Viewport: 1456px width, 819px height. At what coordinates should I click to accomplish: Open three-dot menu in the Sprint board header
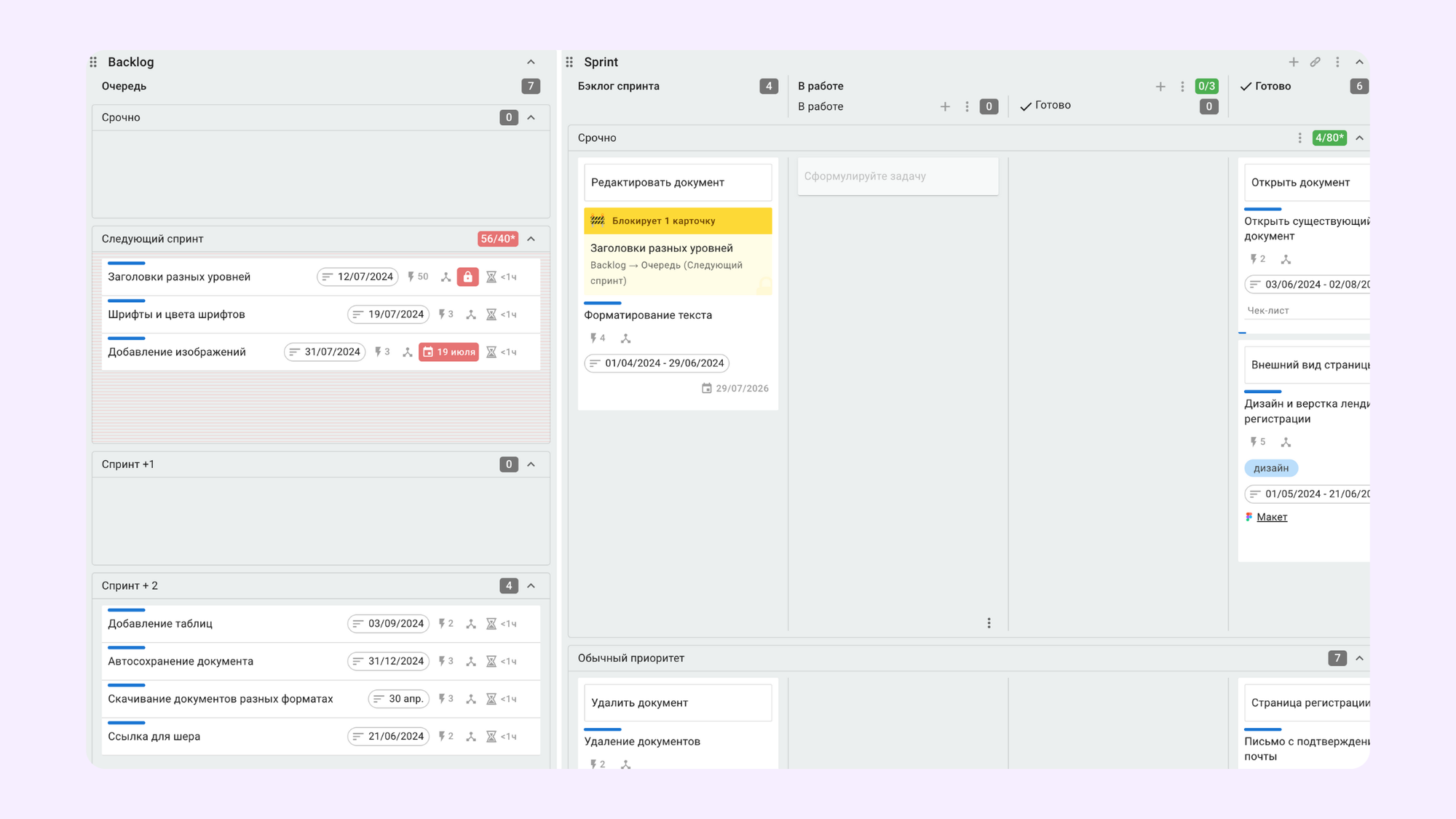tap(1337, 62)
